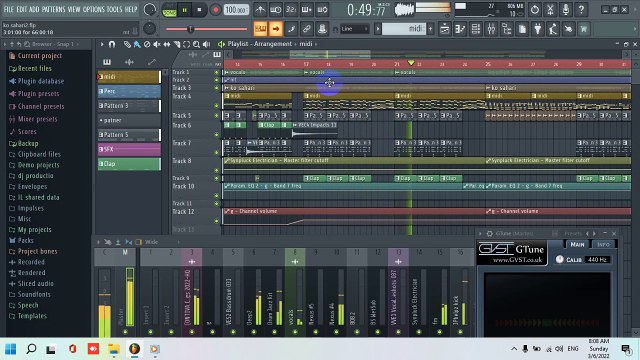Mute Master mixer track LED
This screenshot has height=360, width=640.
point(125,332)
